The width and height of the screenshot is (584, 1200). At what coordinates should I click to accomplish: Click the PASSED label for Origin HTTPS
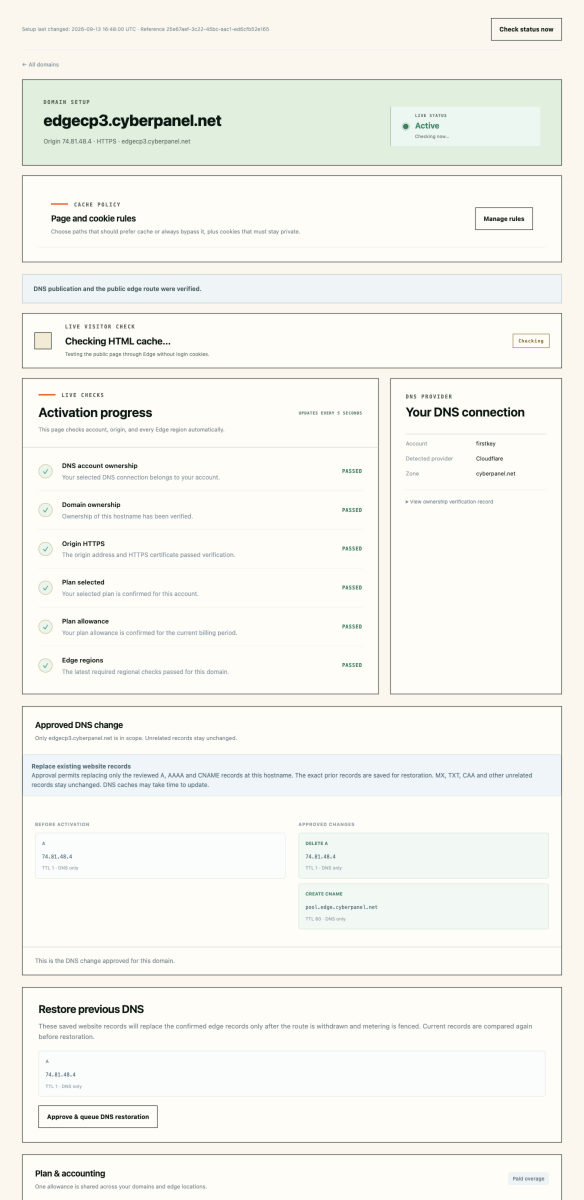[352, 548]
